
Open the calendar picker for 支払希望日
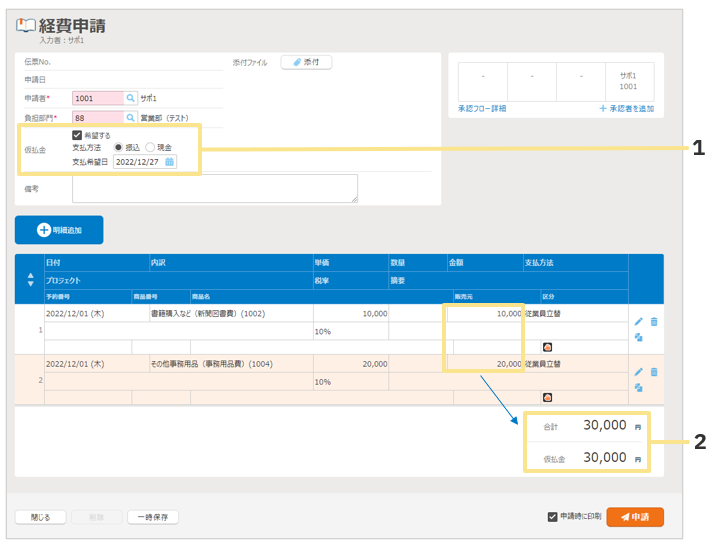[x=170, y=161]
